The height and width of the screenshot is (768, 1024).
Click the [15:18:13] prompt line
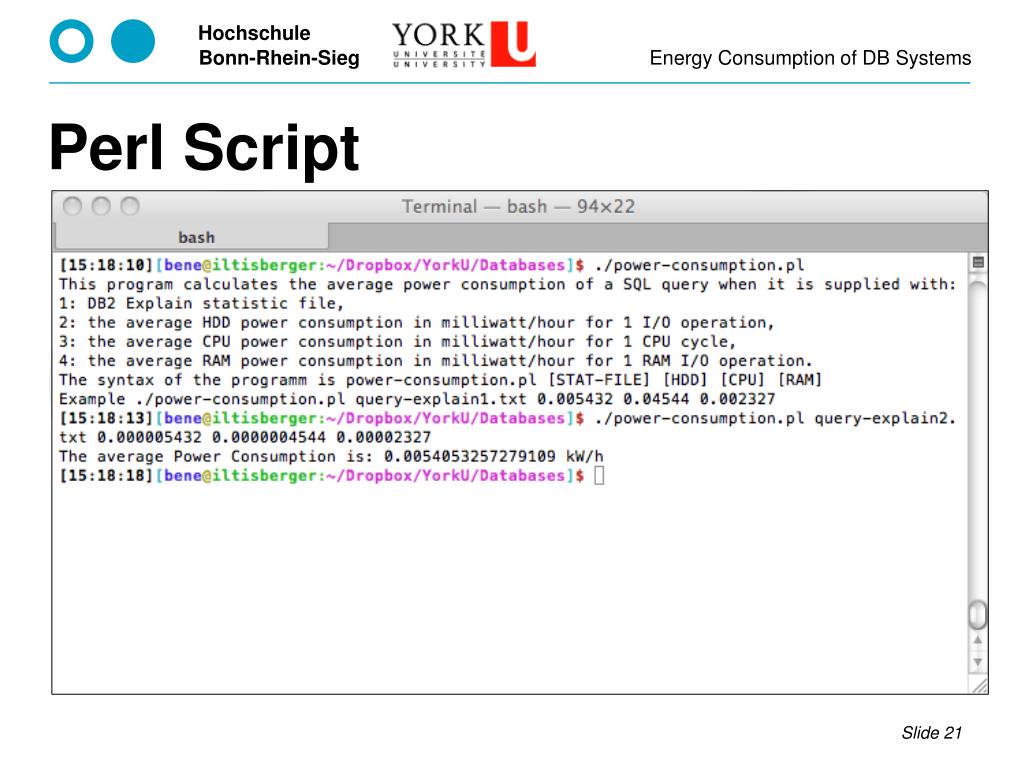click(507, 418)
